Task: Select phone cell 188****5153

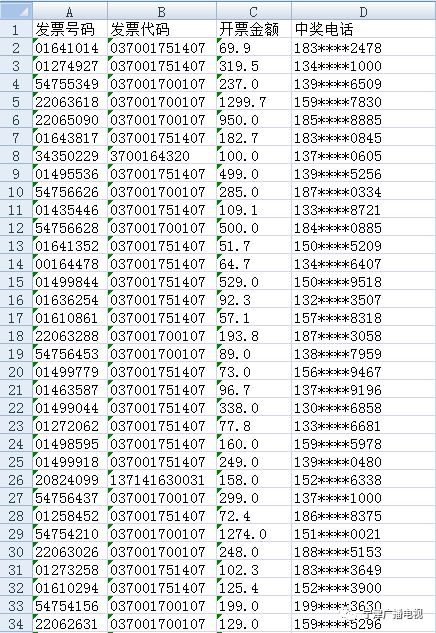Action: point(363,552)
